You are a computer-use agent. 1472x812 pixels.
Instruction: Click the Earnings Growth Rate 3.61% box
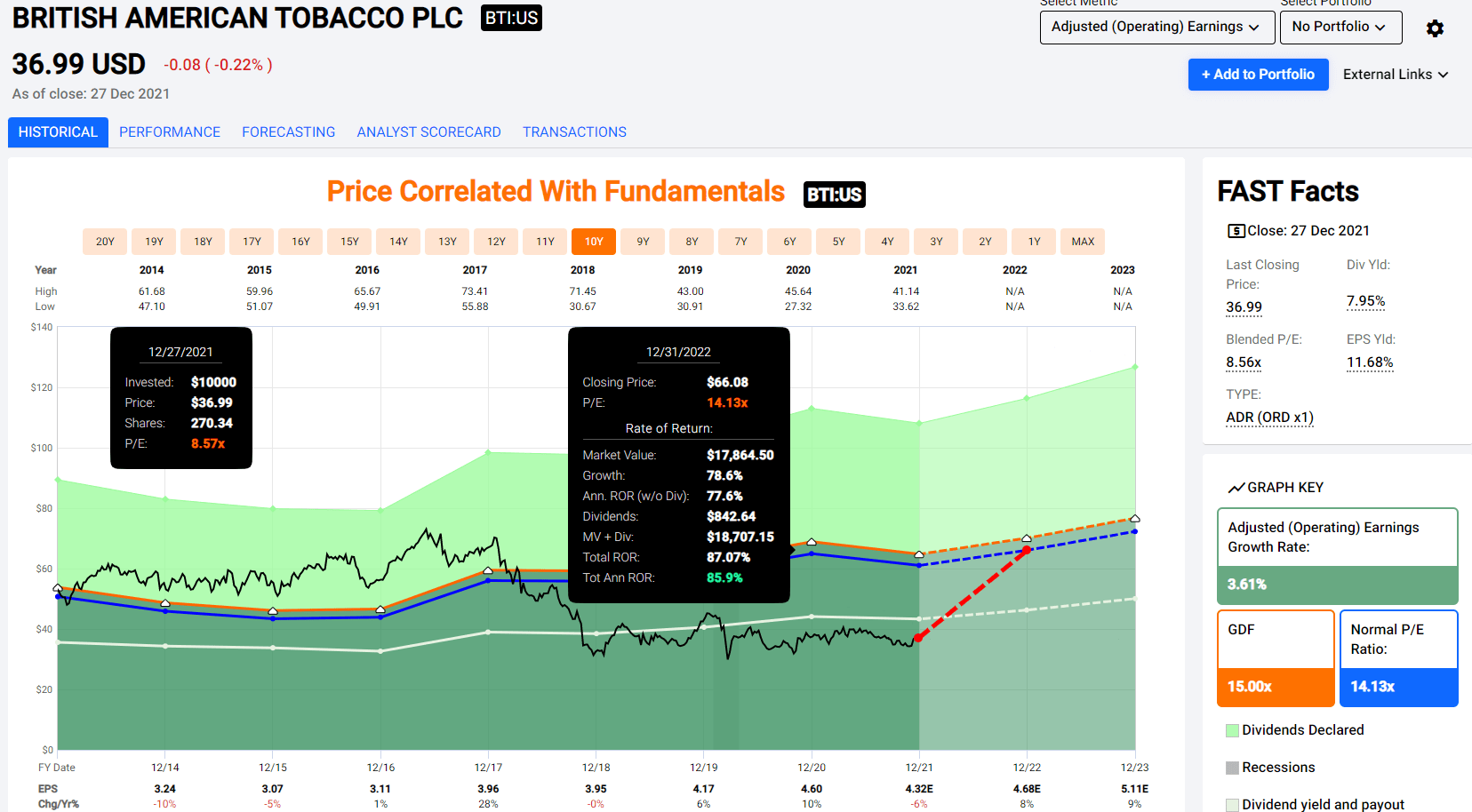pos(1337,556)
